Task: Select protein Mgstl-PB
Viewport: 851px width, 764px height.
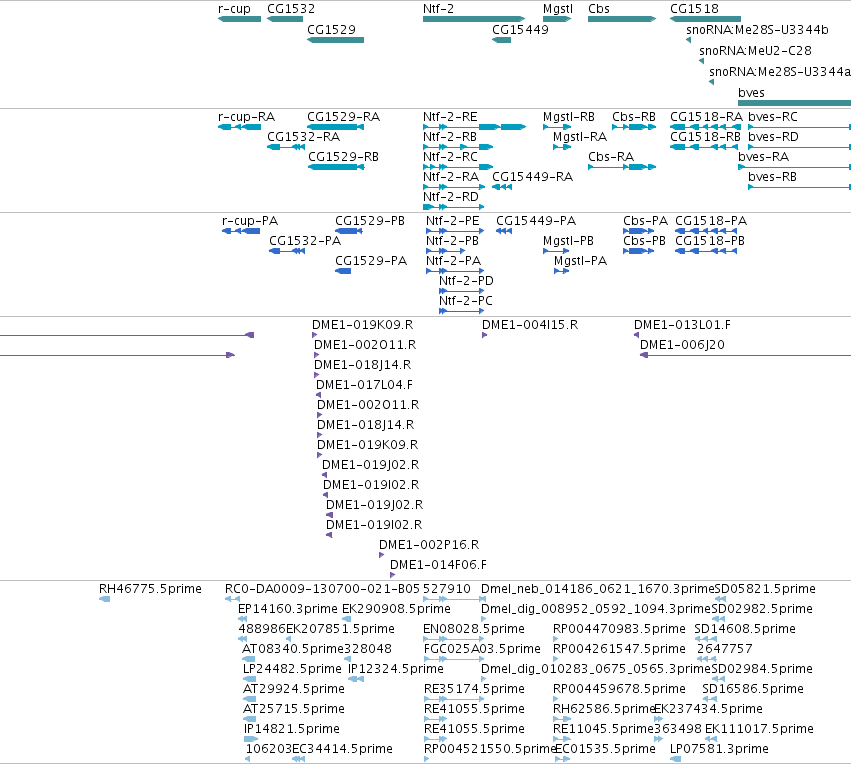Action: [x=556, y=251]
